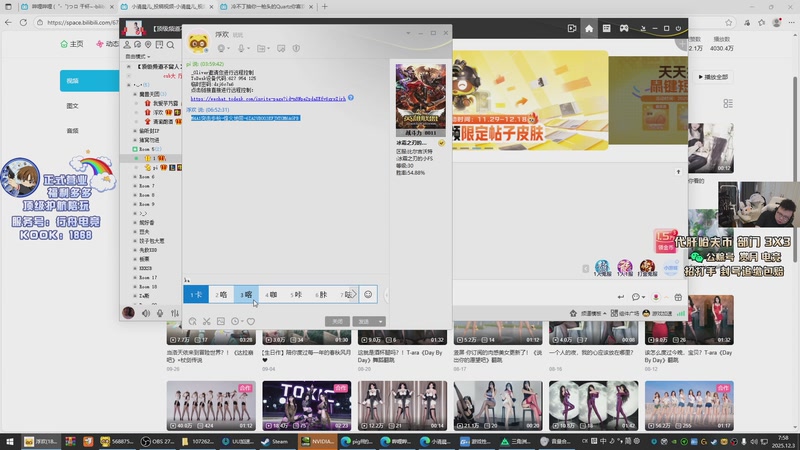The image size is (800, 450).
Task: Open OBS from the Windows taskbar
Action: tap(158, 441)
